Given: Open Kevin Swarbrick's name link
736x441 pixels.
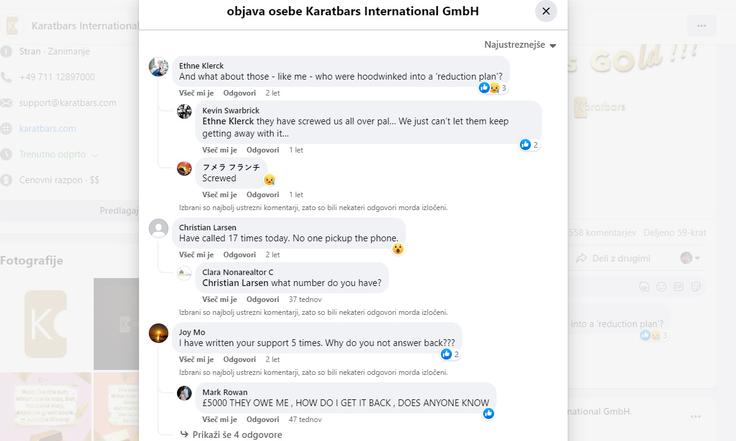Looking at the screenshot, I should [x=231, y=111].
